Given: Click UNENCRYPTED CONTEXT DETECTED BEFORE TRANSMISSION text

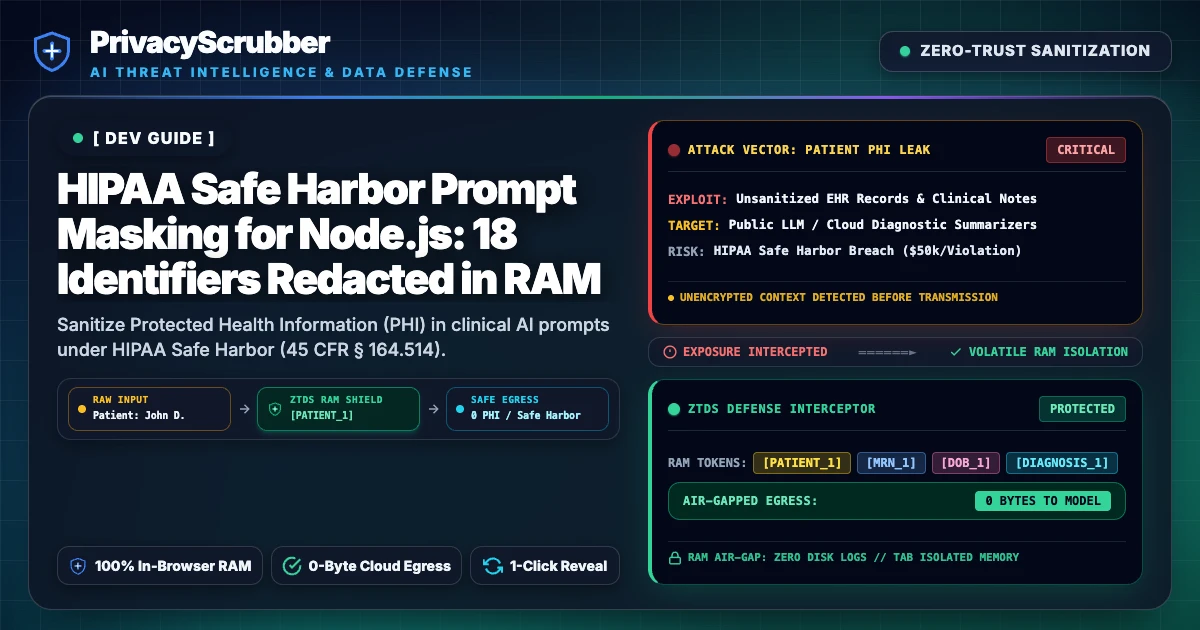Looking at the screenshot, I should point(838,297).
